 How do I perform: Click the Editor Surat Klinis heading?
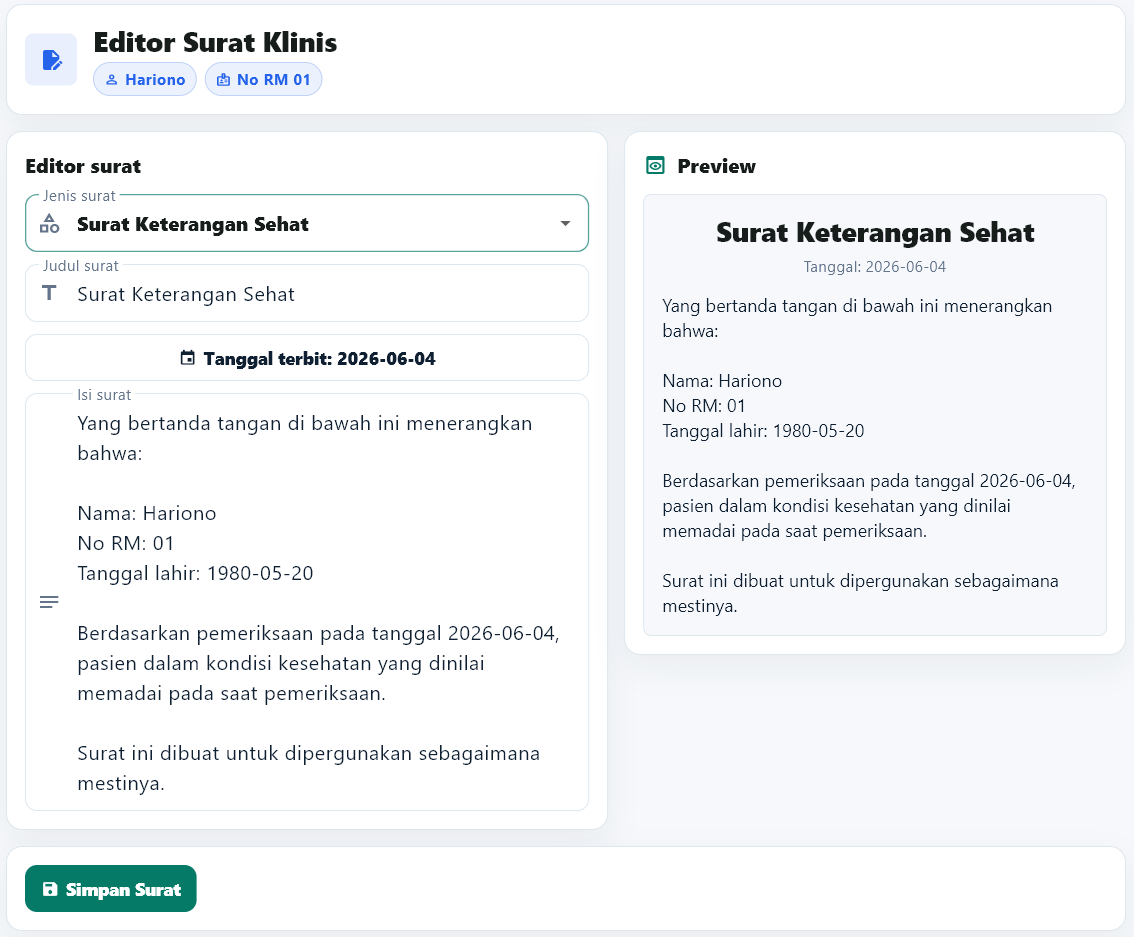click(x=215, y=43)
